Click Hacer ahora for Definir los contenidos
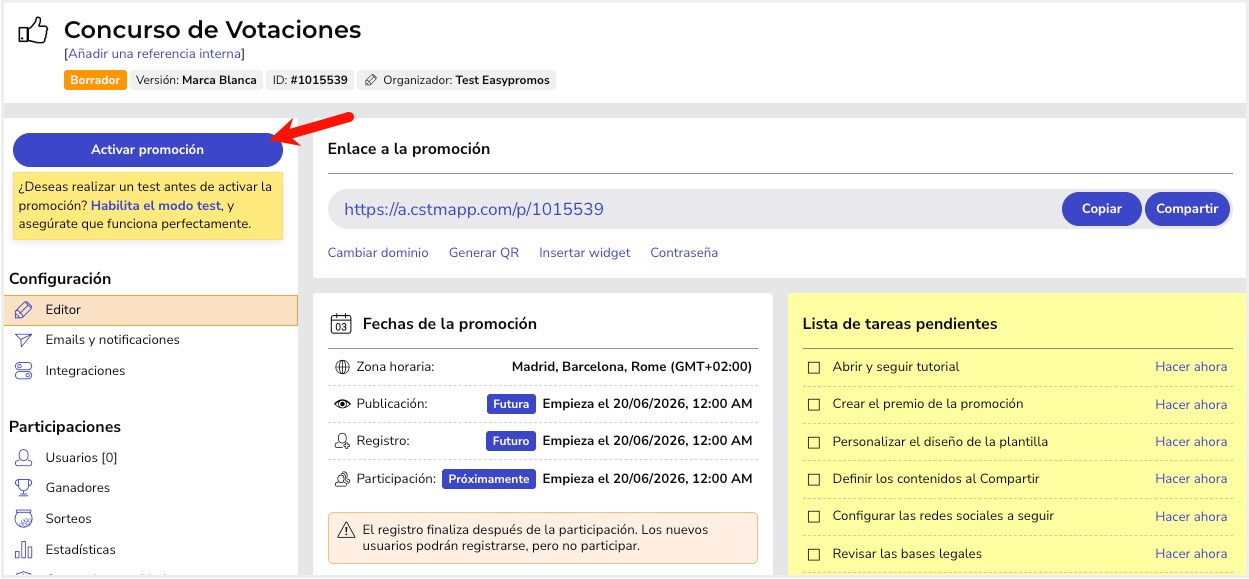 [x=1191, y=479]
